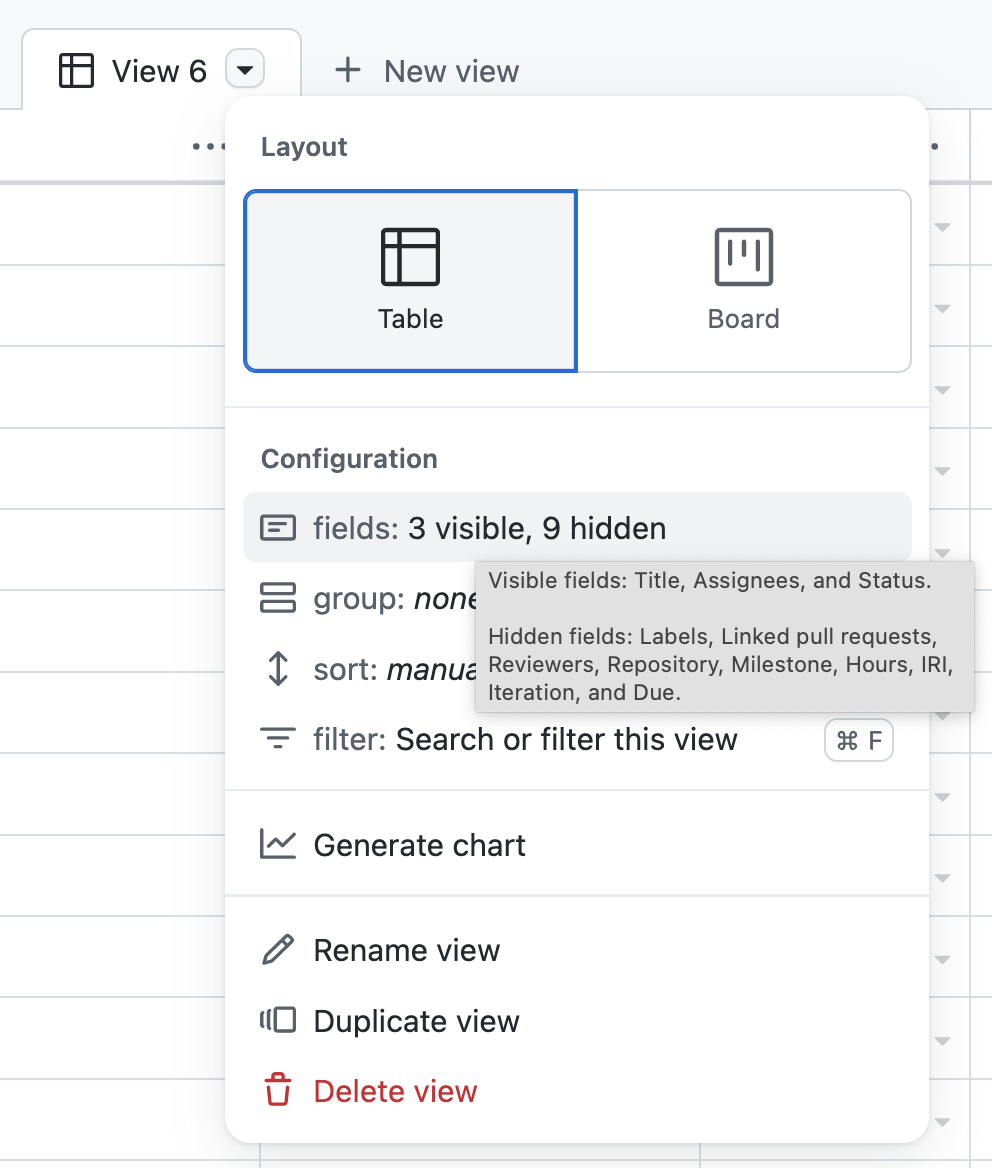The height and width of the screenshot is (1168, 992).
Task: Click the pencil icon for Rename view
Action: [278, 950]
